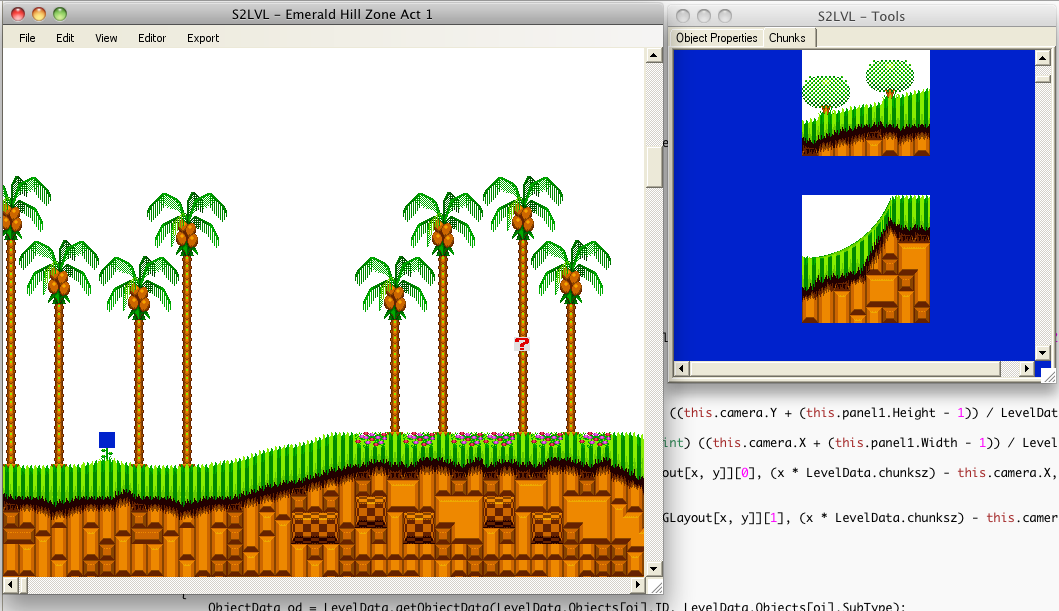
Task: Close the S2LVL Emerald Hill Zone window
Action: click(18, 14)
